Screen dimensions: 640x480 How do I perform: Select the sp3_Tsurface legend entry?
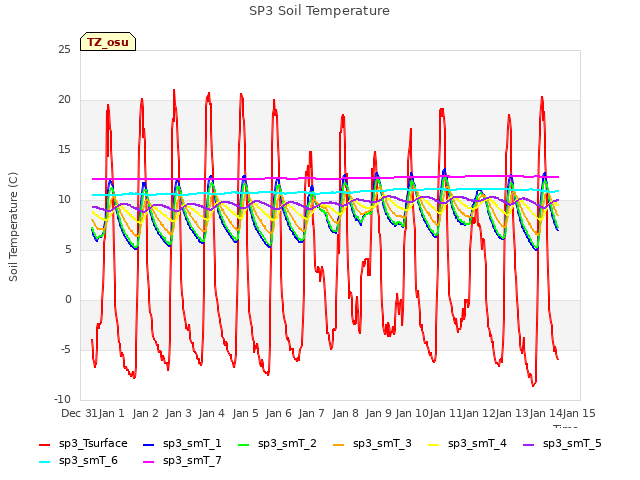[83, 444]
